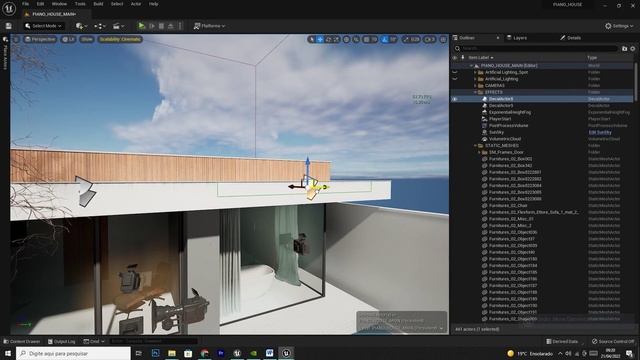The width and height of the screenshot is (640, 360).
Task: Click the Outliner search field
Action: click(x=537, y=49)
